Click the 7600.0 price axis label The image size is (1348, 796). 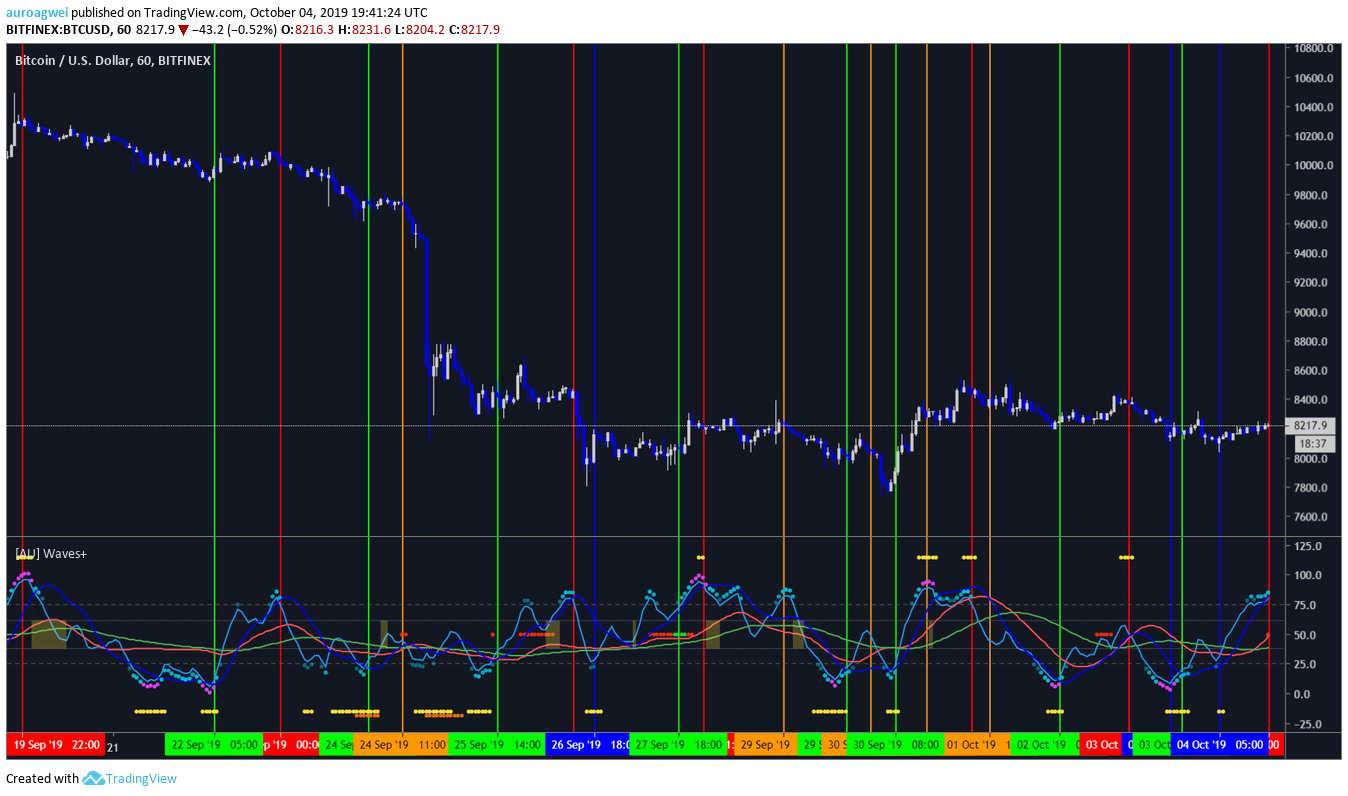[x=1311, y=518]
